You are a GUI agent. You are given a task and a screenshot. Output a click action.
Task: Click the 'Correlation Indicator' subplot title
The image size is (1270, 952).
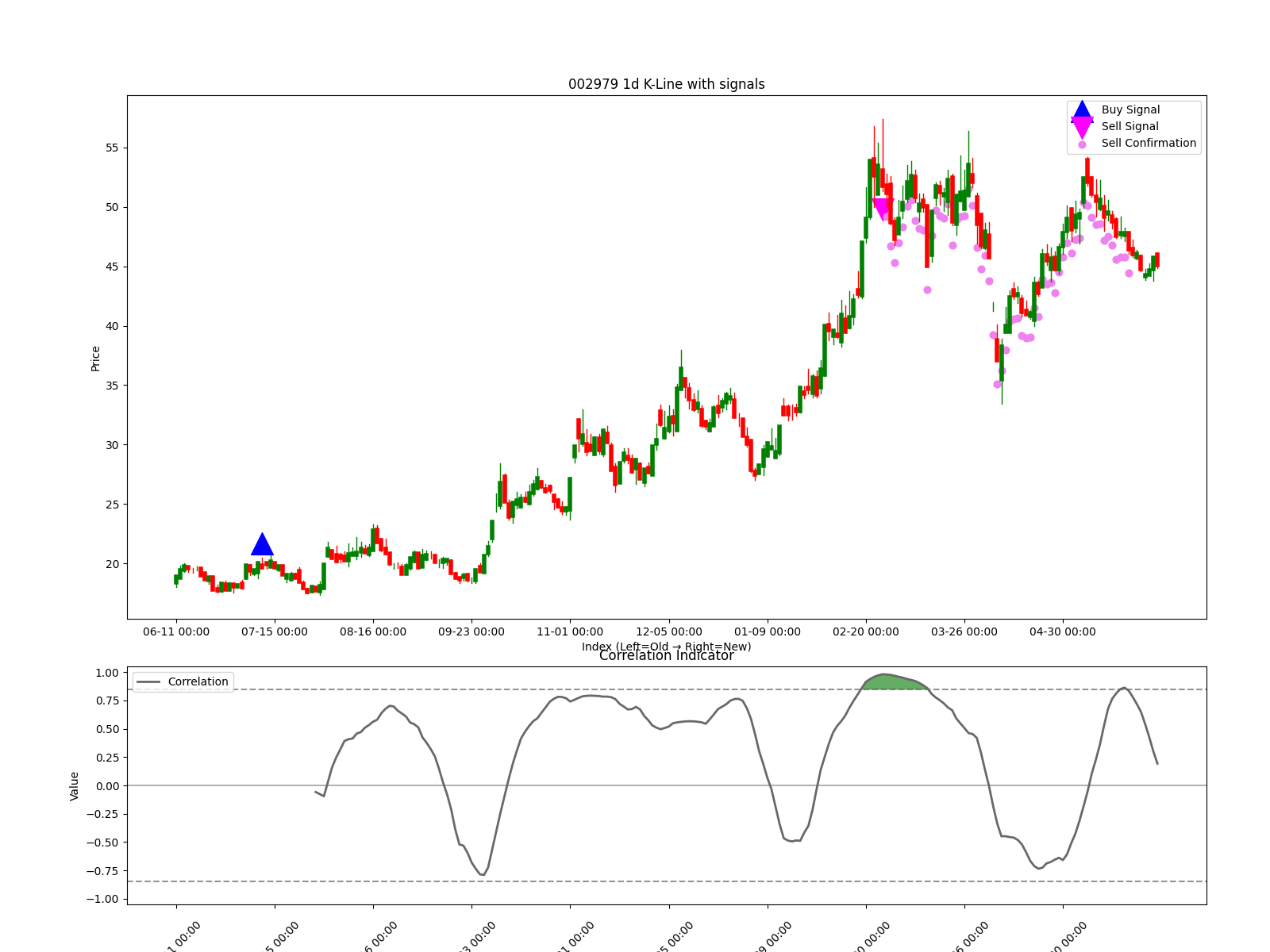coord(667,656)
